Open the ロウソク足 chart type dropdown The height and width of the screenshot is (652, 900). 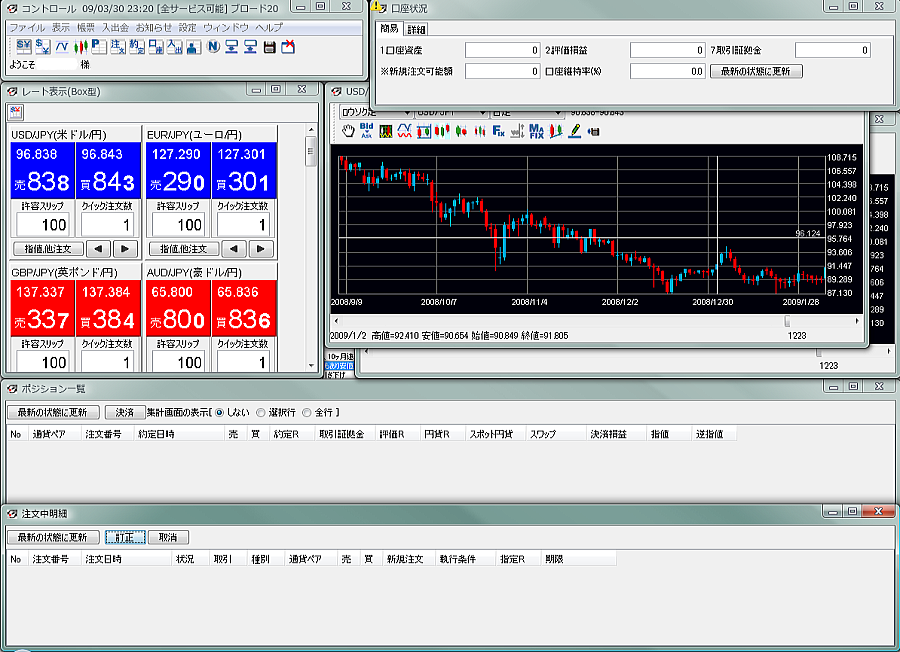(x=376, y=112)
